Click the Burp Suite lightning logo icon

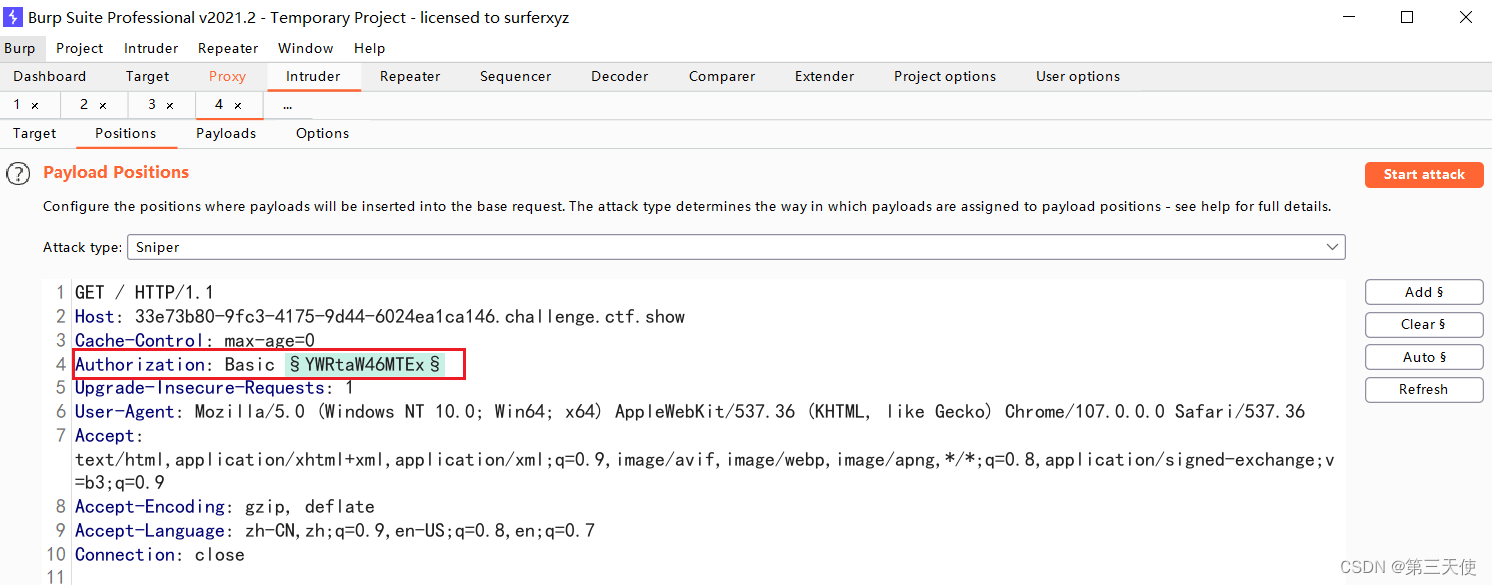(x=14, y=17)
